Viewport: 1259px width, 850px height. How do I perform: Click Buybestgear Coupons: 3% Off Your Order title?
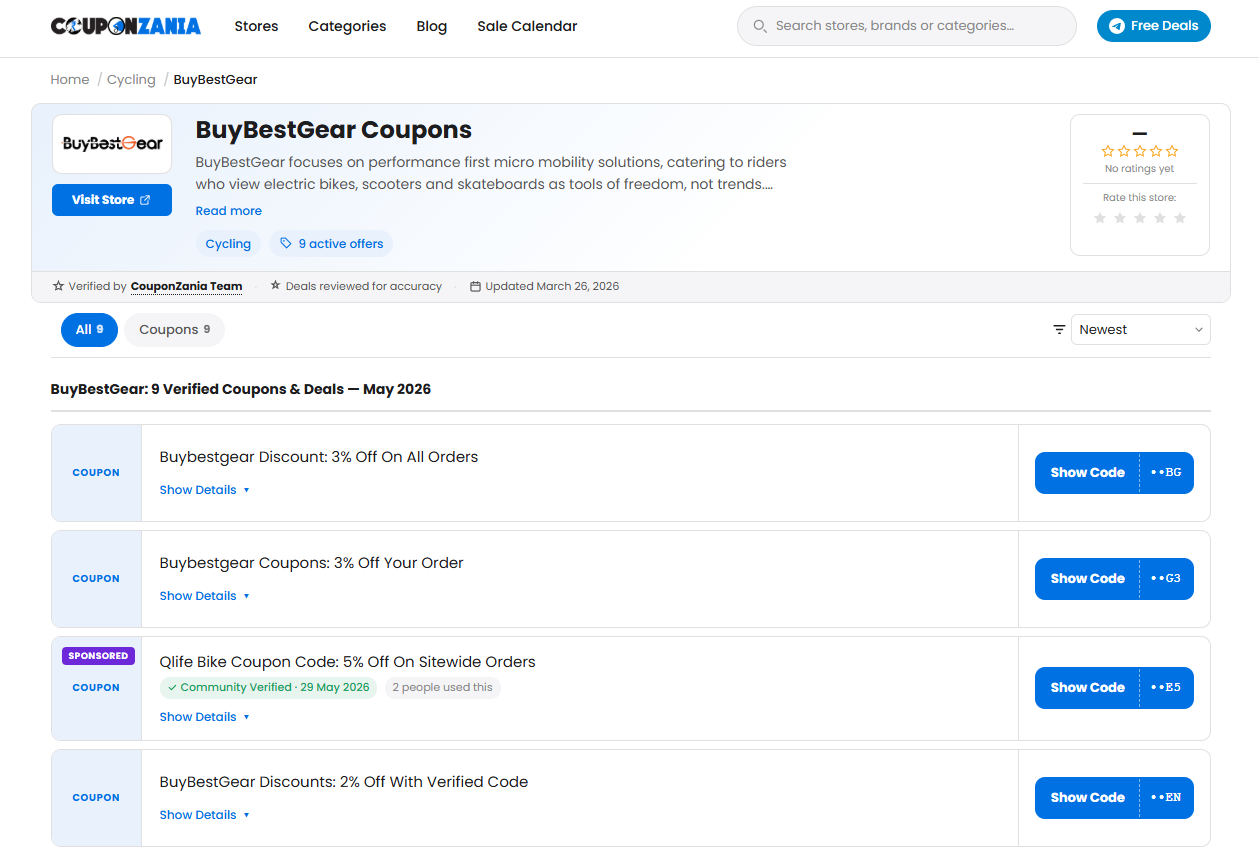(x=312, y=563)
